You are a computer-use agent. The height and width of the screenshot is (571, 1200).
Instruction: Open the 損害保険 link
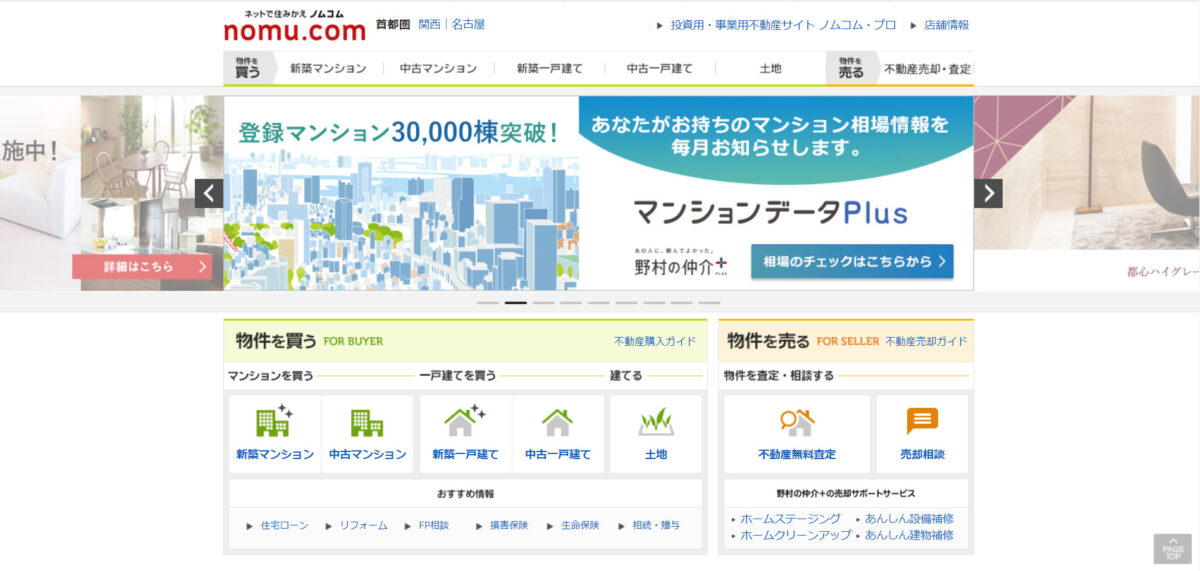509,525
